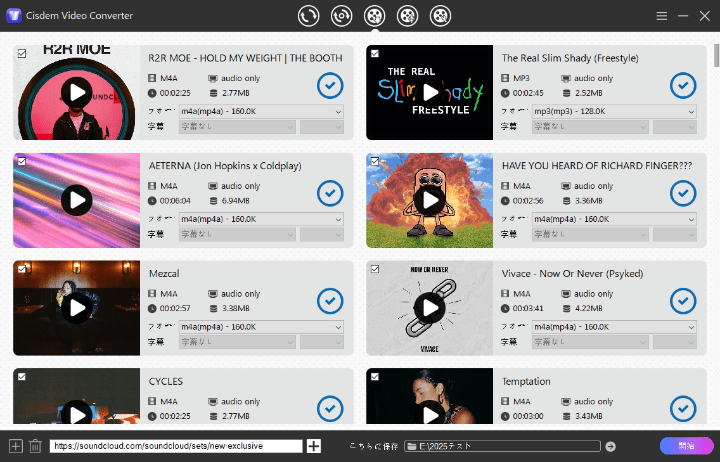
Task: Uncheck the Mezcal item checkbox
Action: click(22, 269)
